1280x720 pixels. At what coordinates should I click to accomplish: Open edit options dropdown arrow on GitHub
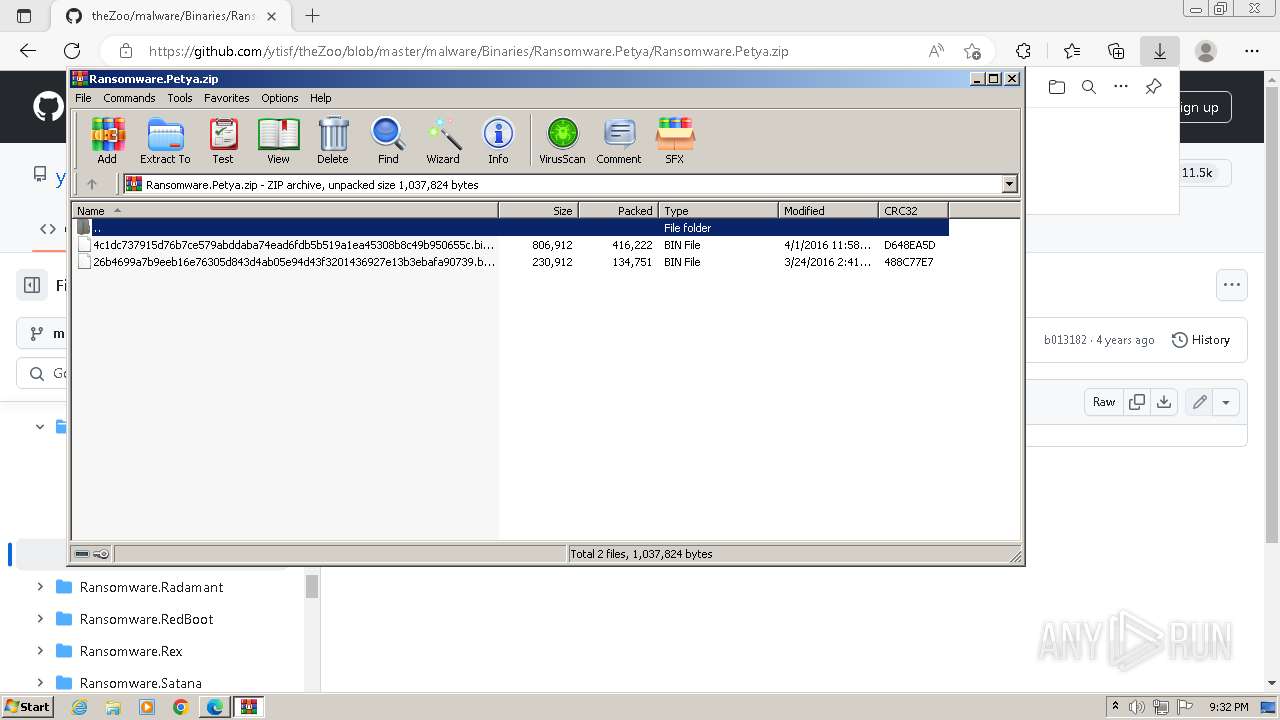point(1226,402)
